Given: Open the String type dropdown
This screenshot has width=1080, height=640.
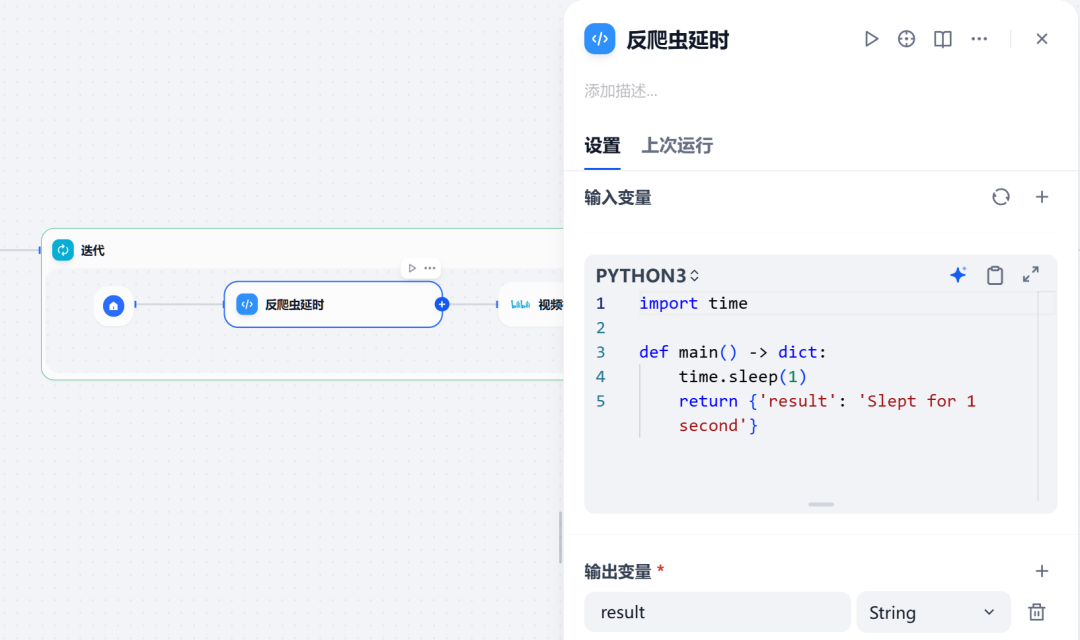Looking at the screenshot, I should coord(933,612).
